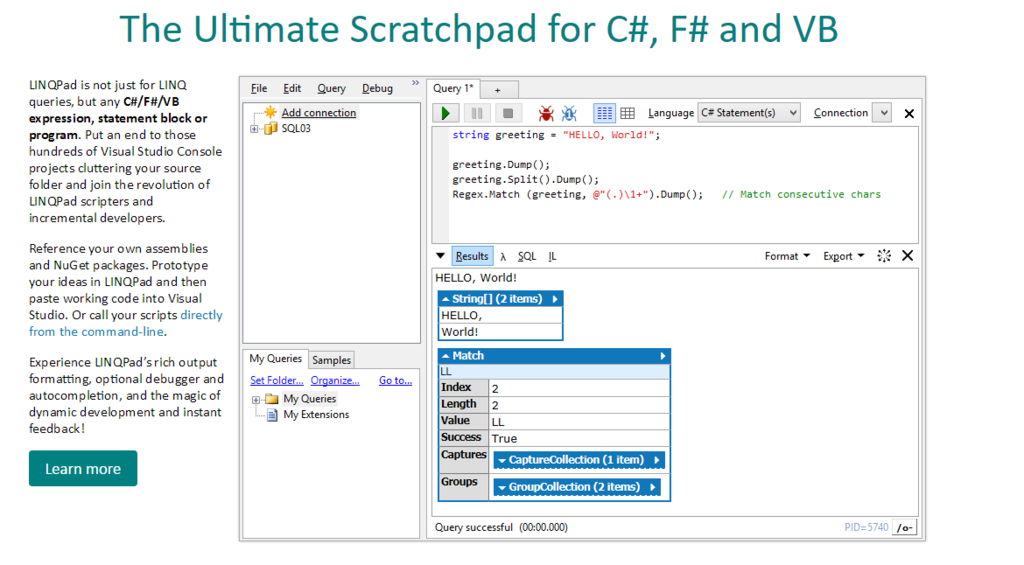Switch to the Samples tab
Image resolution: width=1024 pixels, height=565 pixels.
[331, 360]
